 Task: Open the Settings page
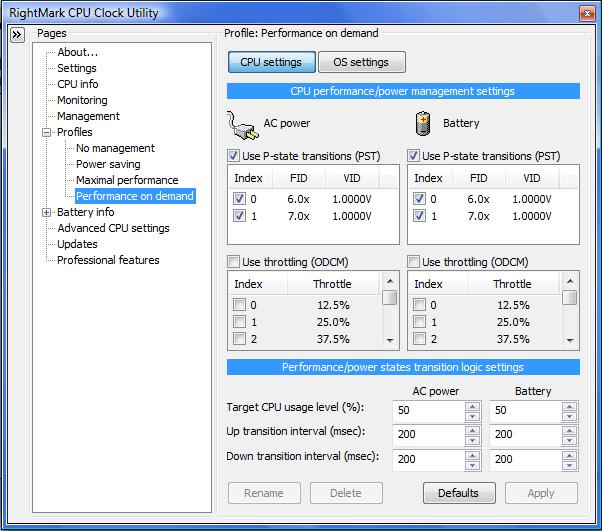click(77, 68)
